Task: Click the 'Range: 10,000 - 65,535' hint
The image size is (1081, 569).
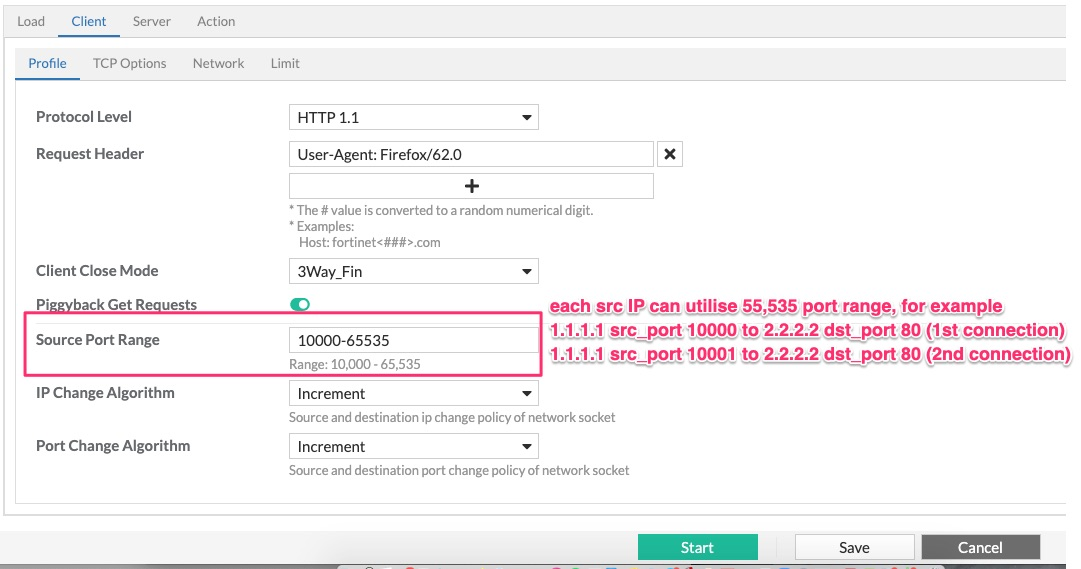Action: pyautogui.click(x=354, y=364)
